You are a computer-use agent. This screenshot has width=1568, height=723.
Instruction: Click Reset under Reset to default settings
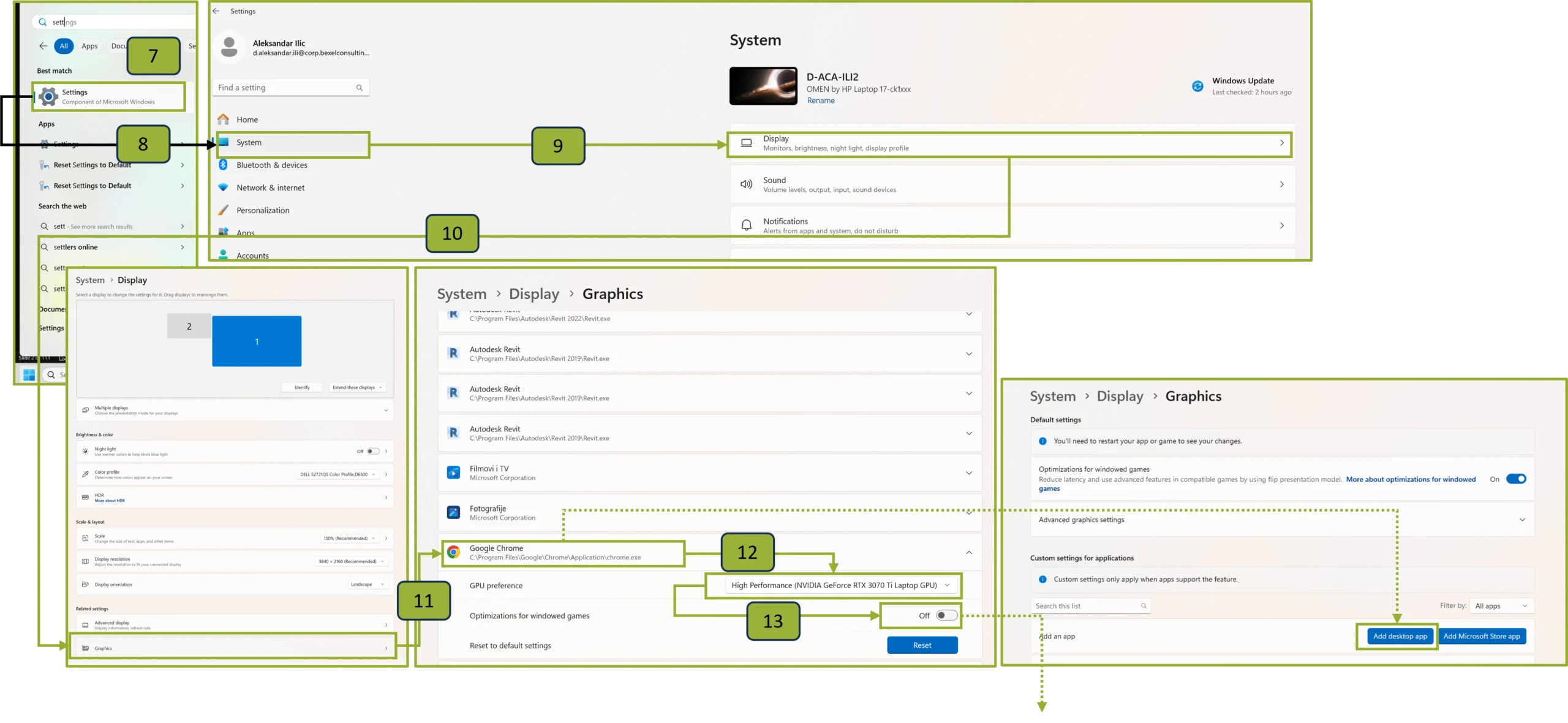(922, 645)
